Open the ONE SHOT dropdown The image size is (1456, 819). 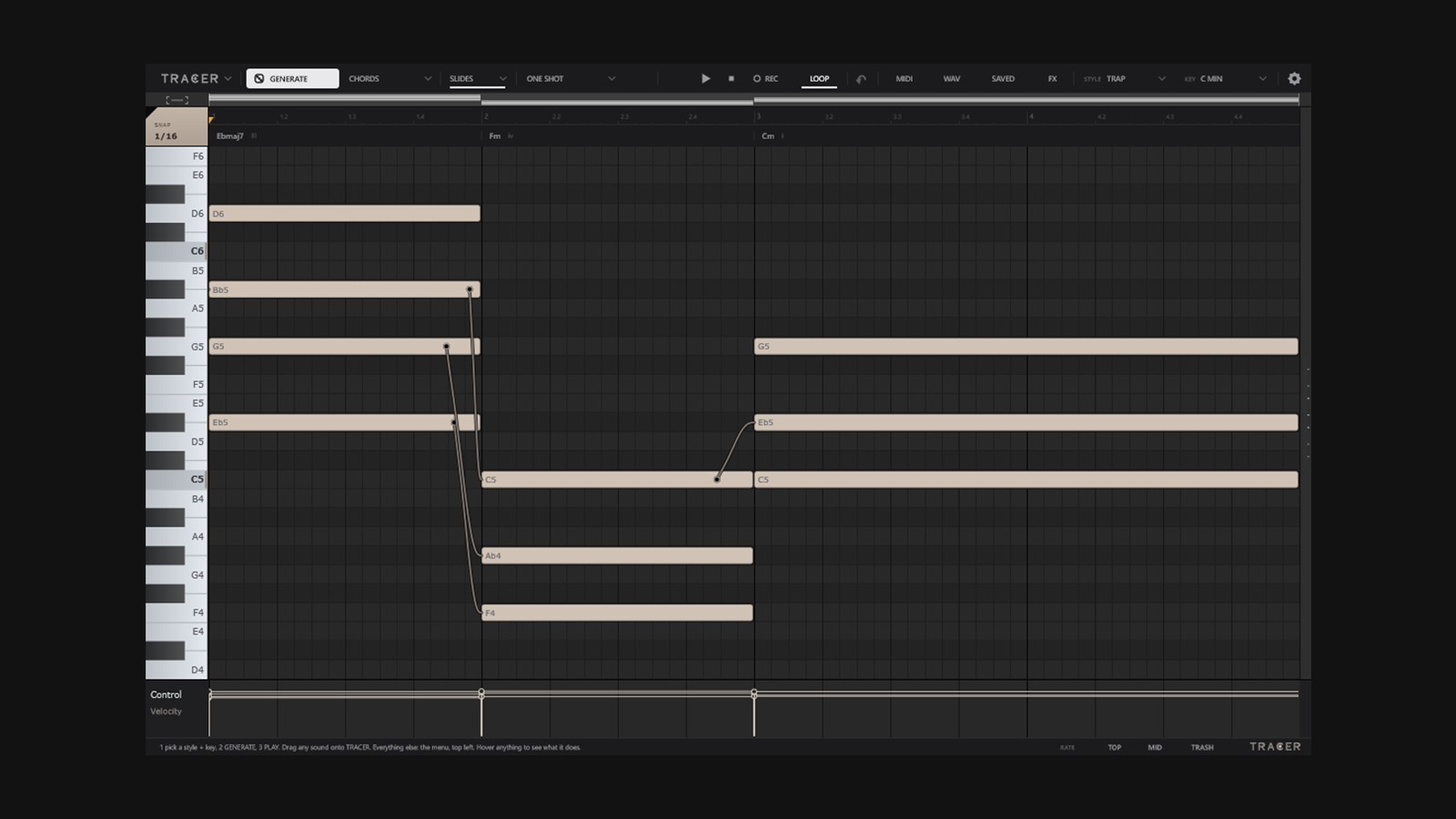(571, 78)
